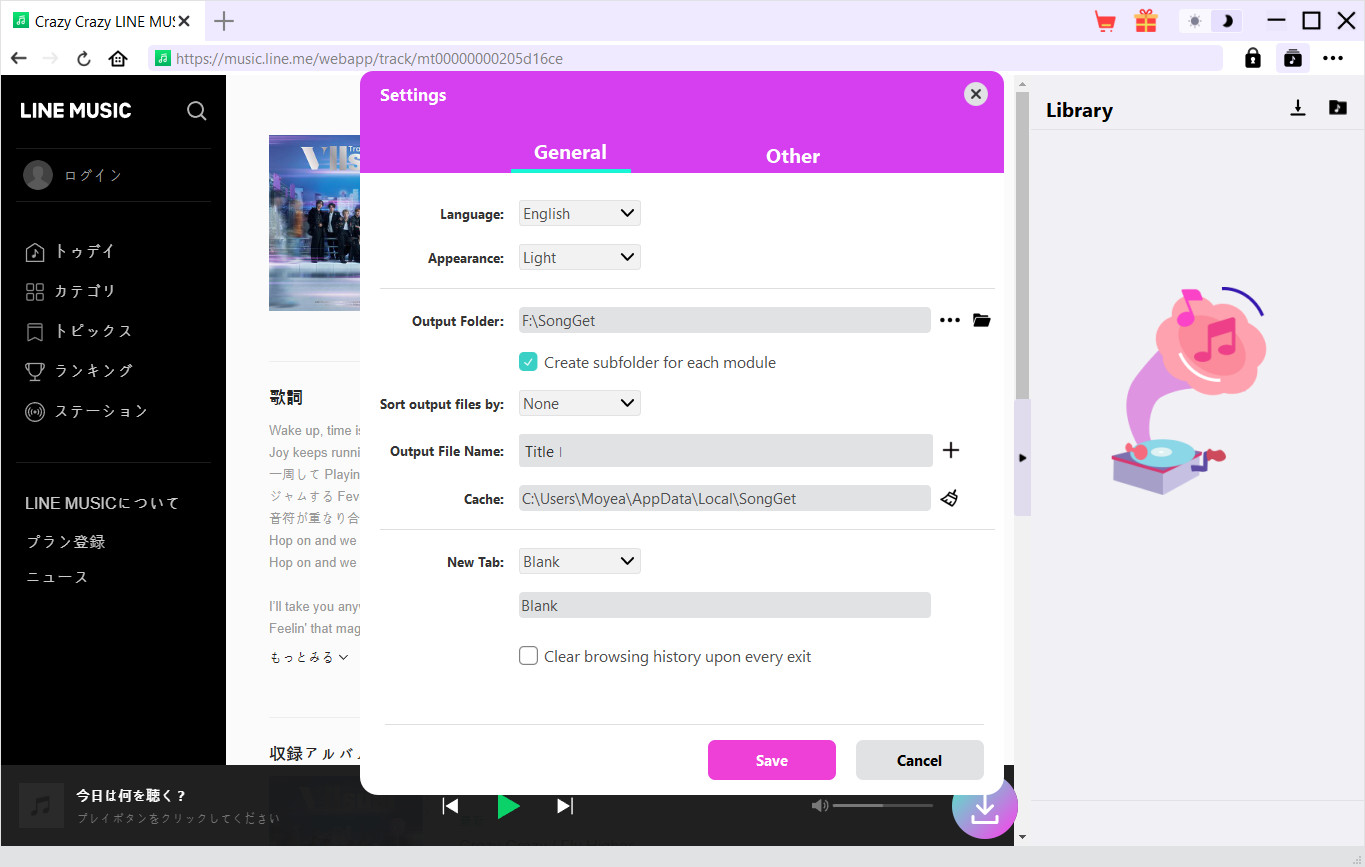Skip to previous track

tap(451, 806)
